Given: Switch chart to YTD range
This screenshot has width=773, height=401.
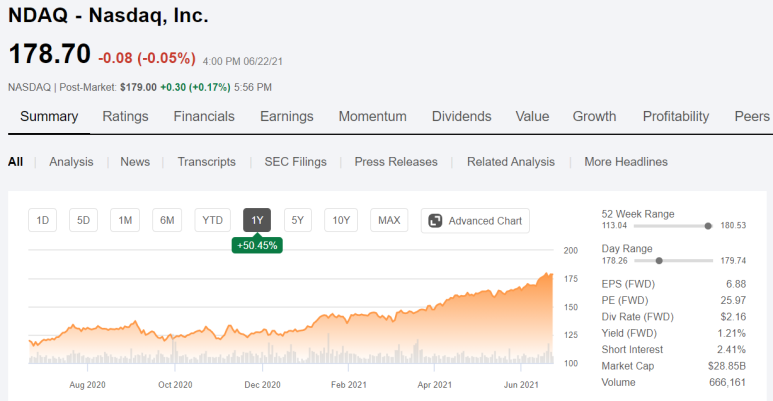Looking at the screenshot, I should pos(212,221).
